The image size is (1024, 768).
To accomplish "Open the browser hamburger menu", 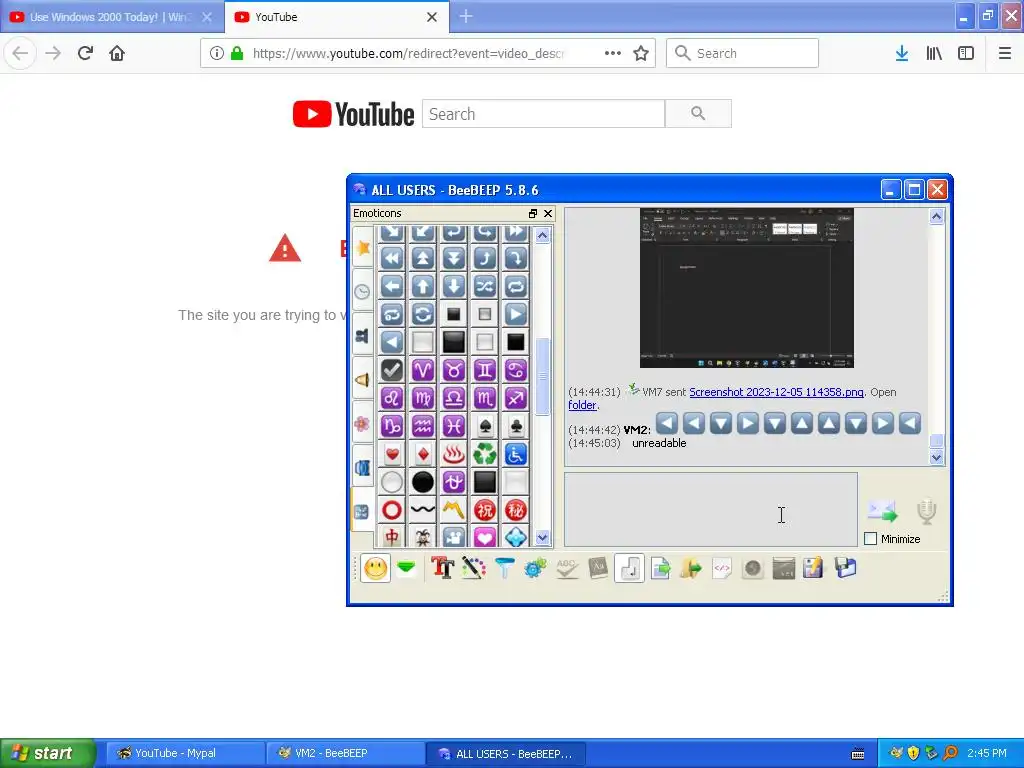I will click(x=1005, y=54).
